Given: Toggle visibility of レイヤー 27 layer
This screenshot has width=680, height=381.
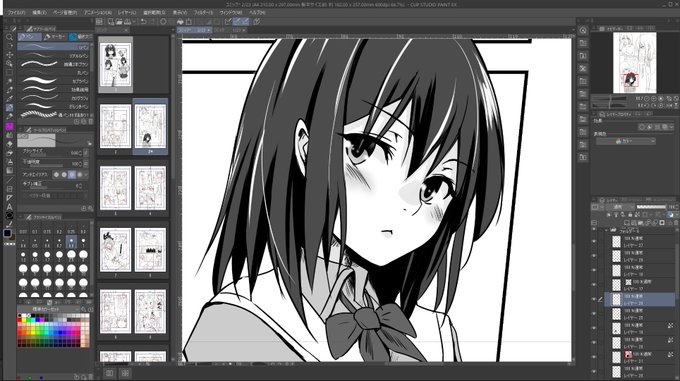Looking at the screenshot, I should coord(594,241).
